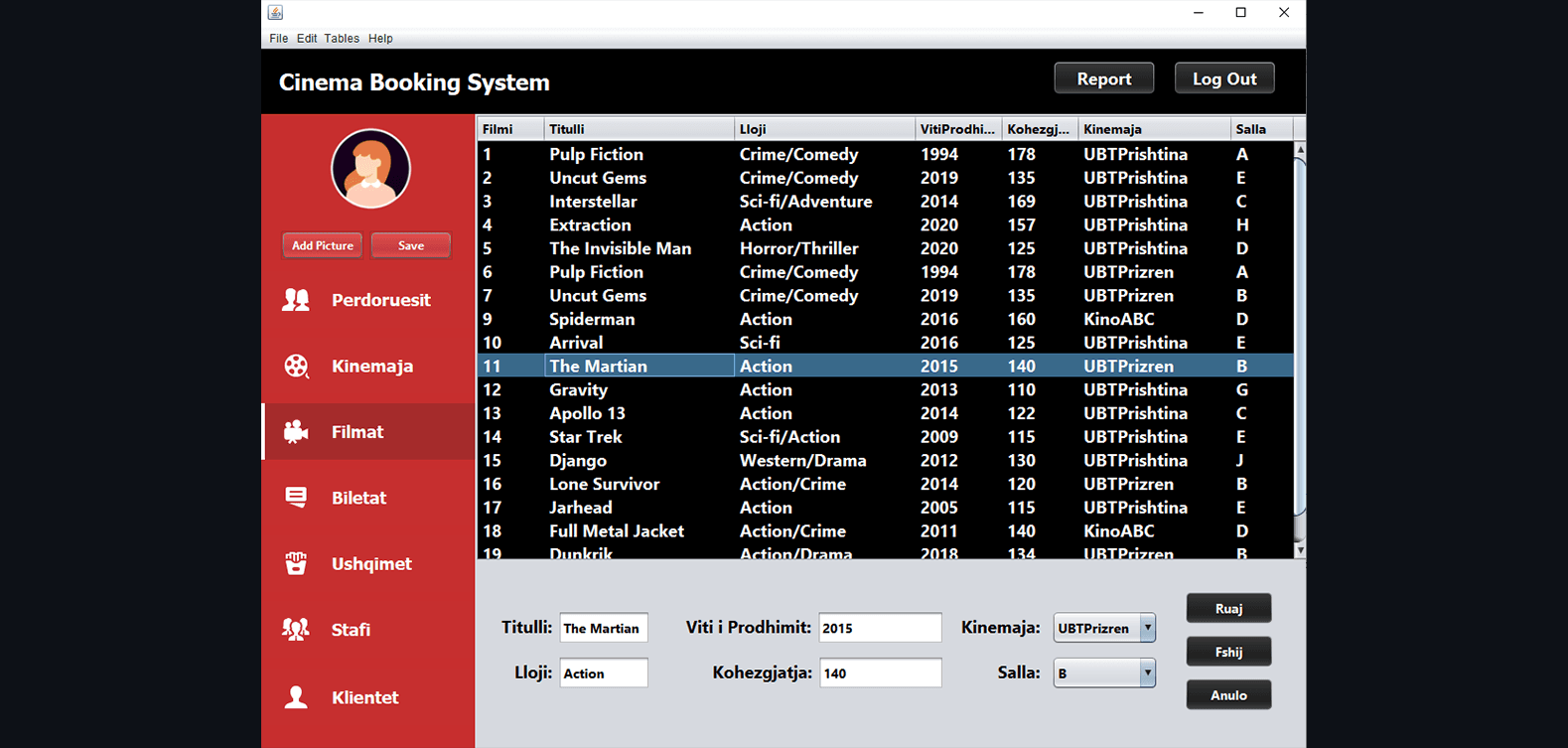
Task: Sort by the Titulli column header
Action: click(x=638, y=129)
